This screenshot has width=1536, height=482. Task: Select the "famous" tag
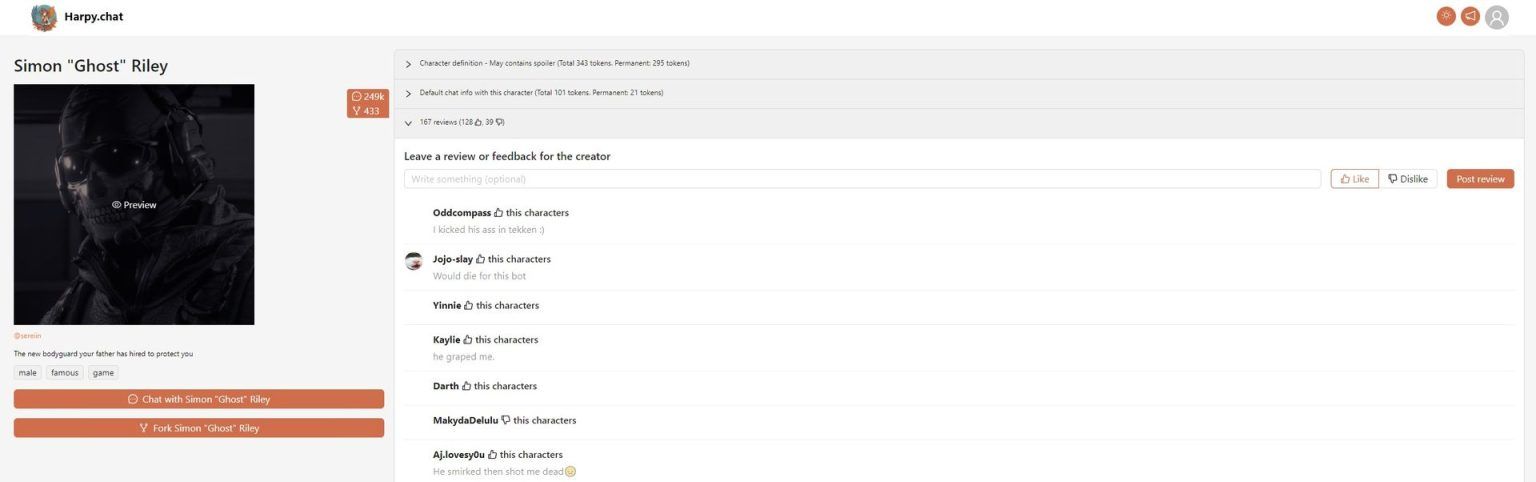[65, 373]
